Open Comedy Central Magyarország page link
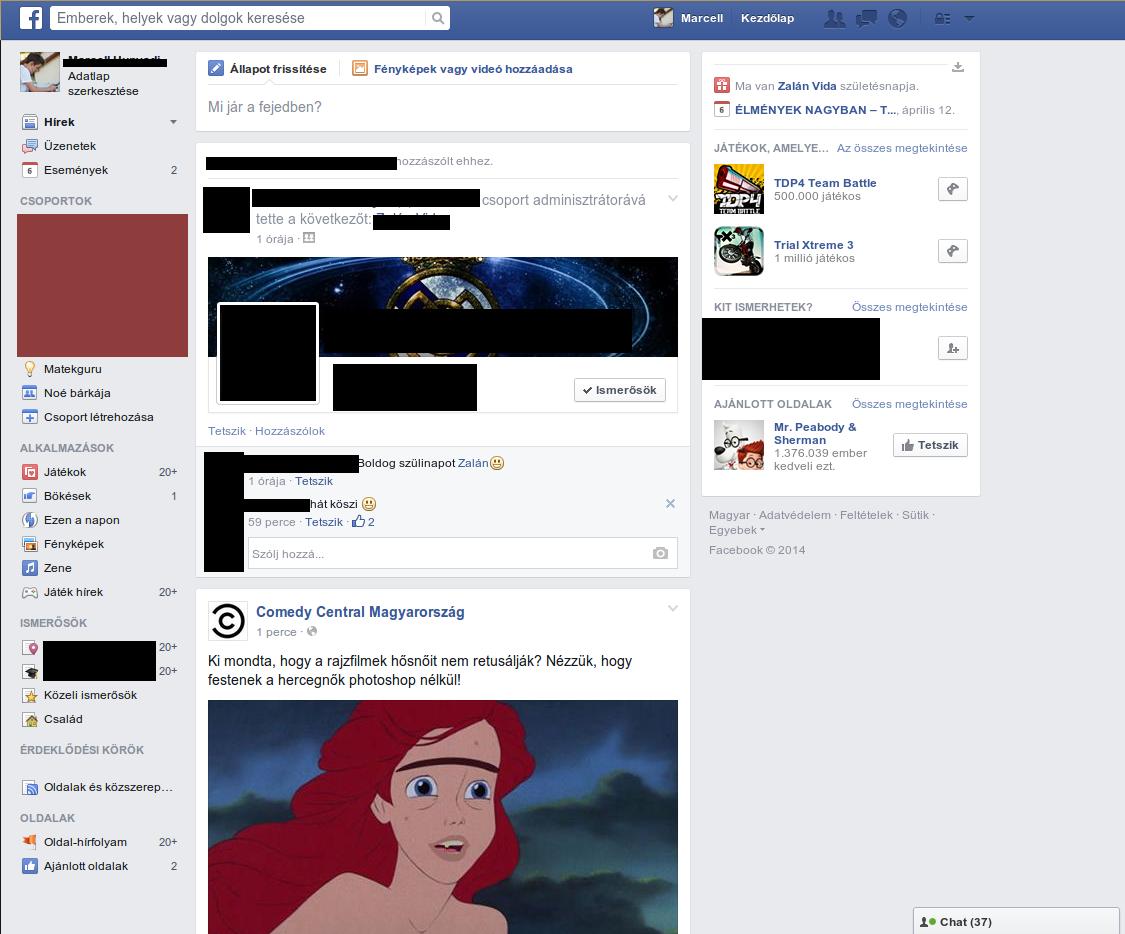This screenshot has width=1125, height=934. click(x=360, y=612)
